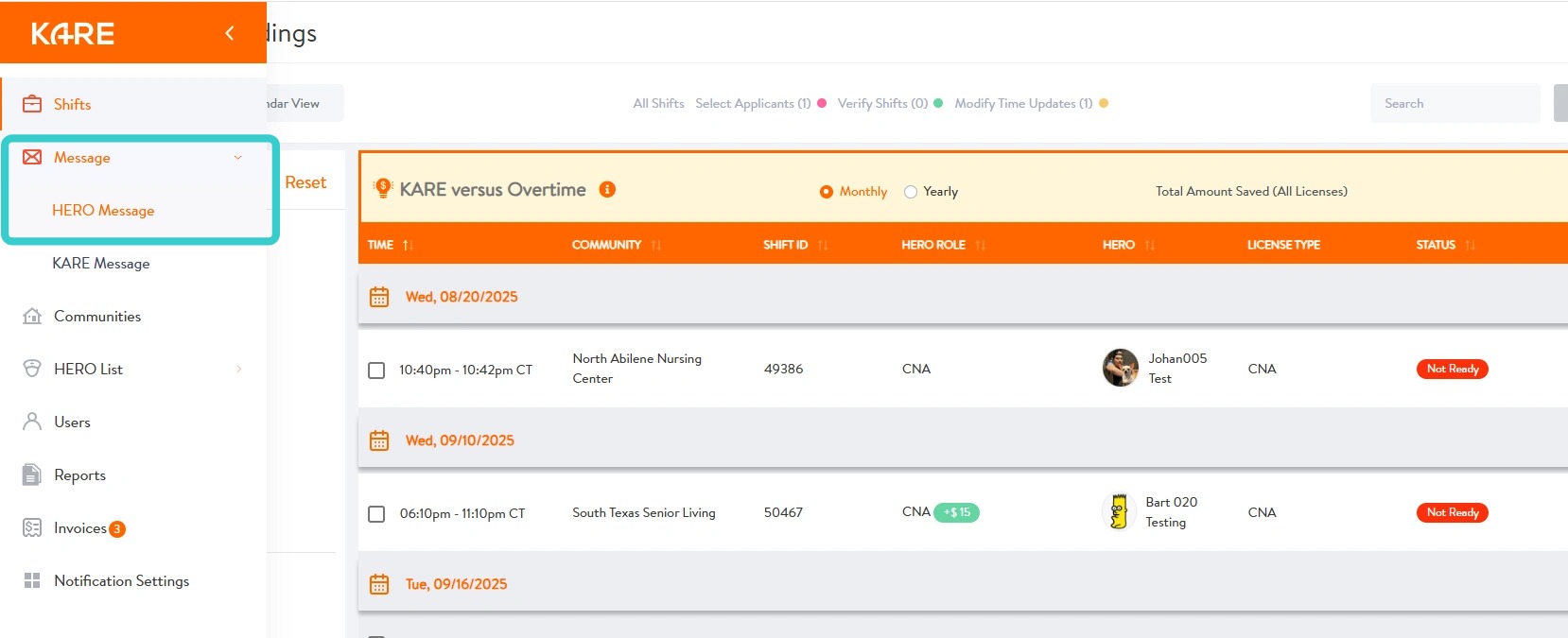Click the info icon next to KARE versus Overtime
Viewport: 1568px width, 638px height.
[607, 189]
